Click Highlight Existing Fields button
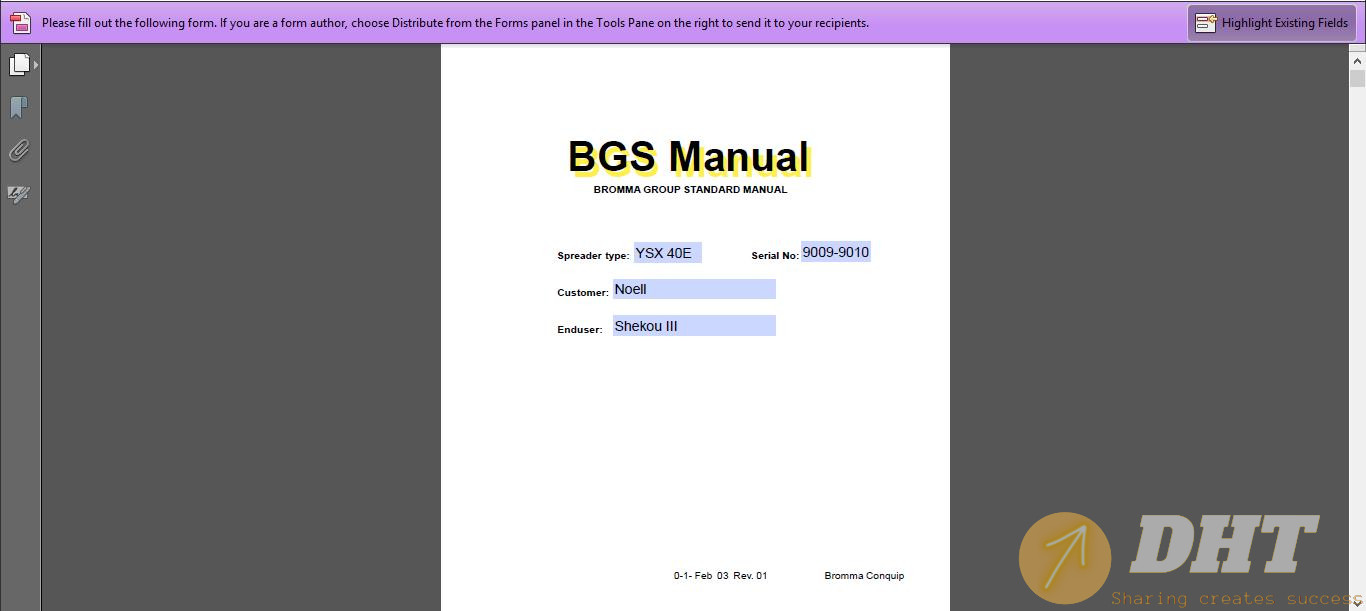Image resolution: width=1366 pixels, height=611 pixels. pos(1271,23)
